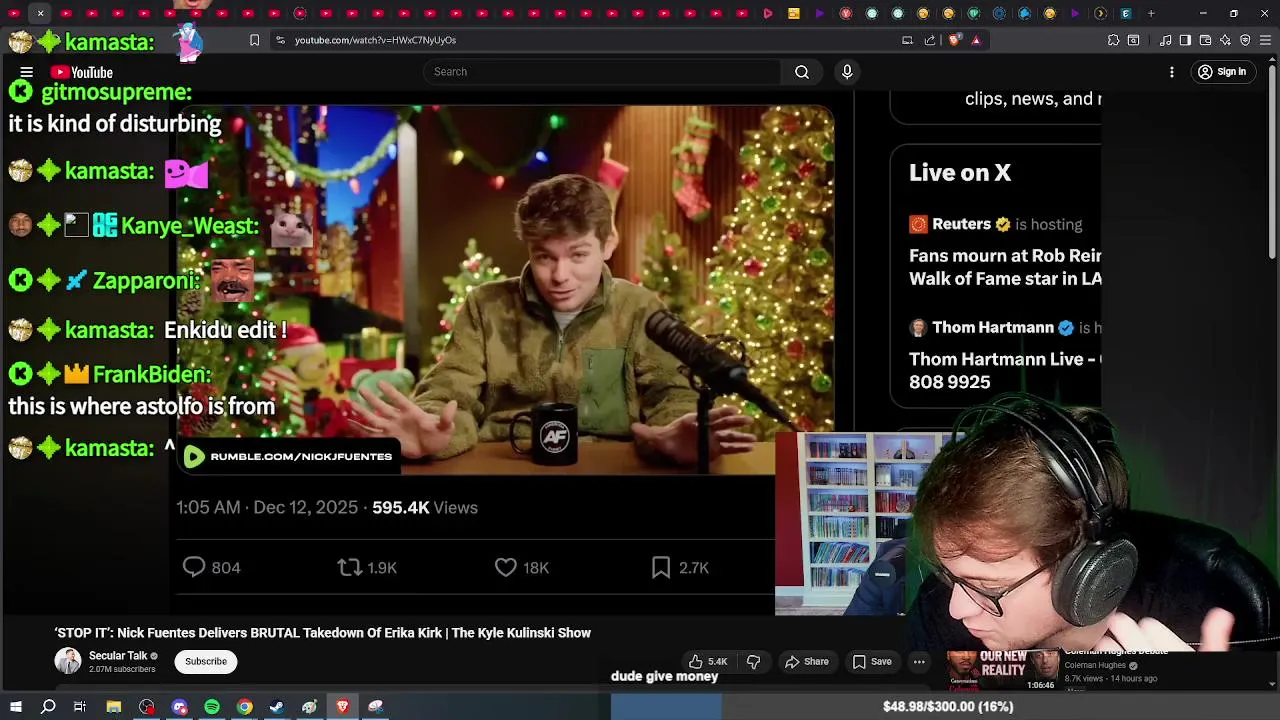The image size is (1280, 720).
Task: Open media control music note icon
Action: 1166,40
